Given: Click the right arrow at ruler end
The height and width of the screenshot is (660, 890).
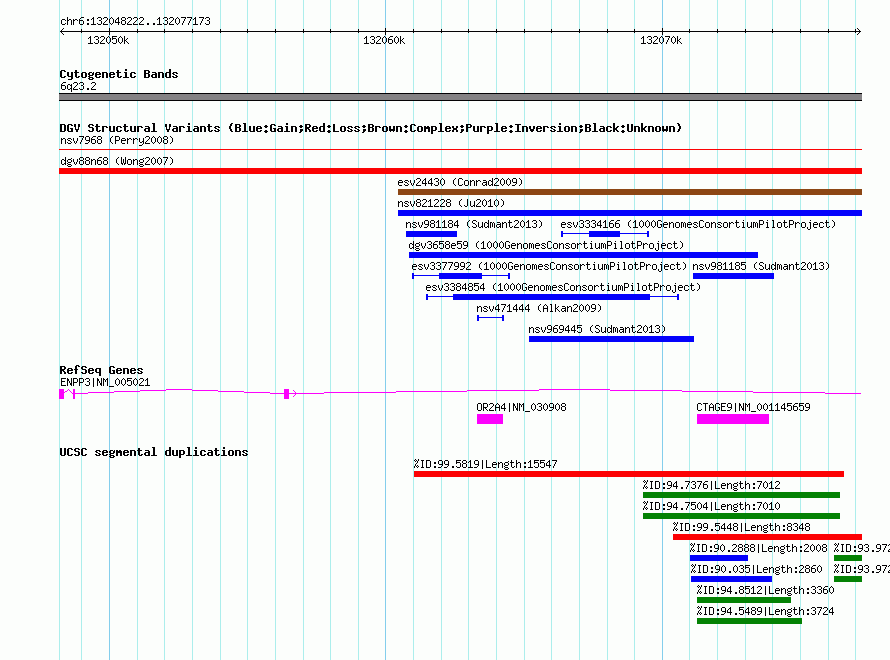Looking at the screenshot, I should point(858,31).
